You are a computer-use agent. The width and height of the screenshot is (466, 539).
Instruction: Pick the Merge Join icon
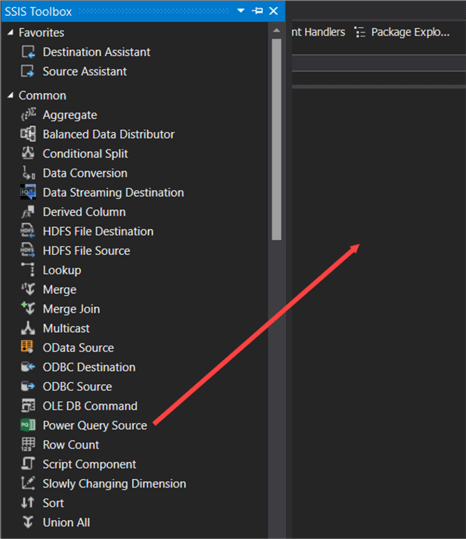click(x=28, y=308)
